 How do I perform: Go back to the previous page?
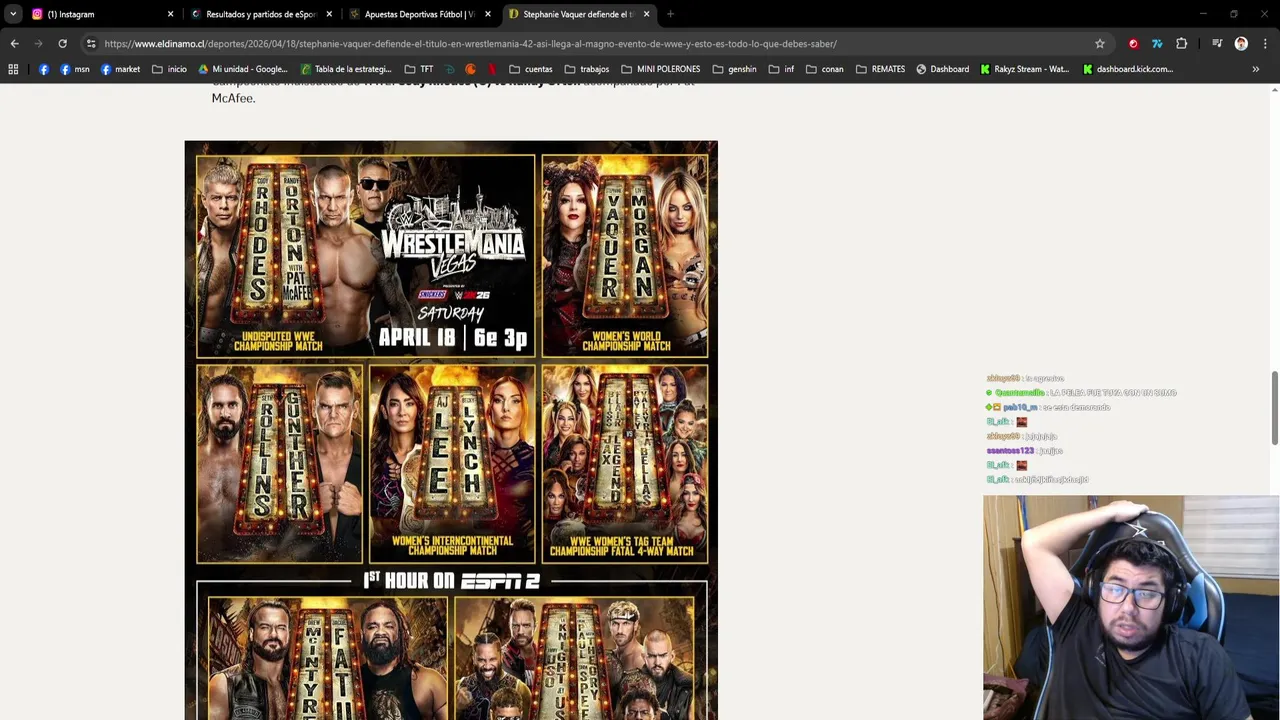tap(14, 43)
